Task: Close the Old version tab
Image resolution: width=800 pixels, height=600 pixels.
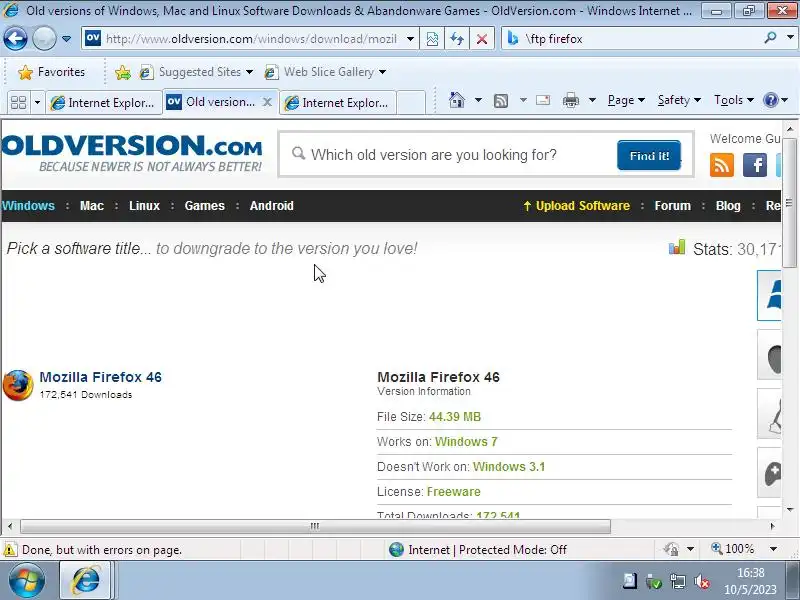Action: [267, 102]
